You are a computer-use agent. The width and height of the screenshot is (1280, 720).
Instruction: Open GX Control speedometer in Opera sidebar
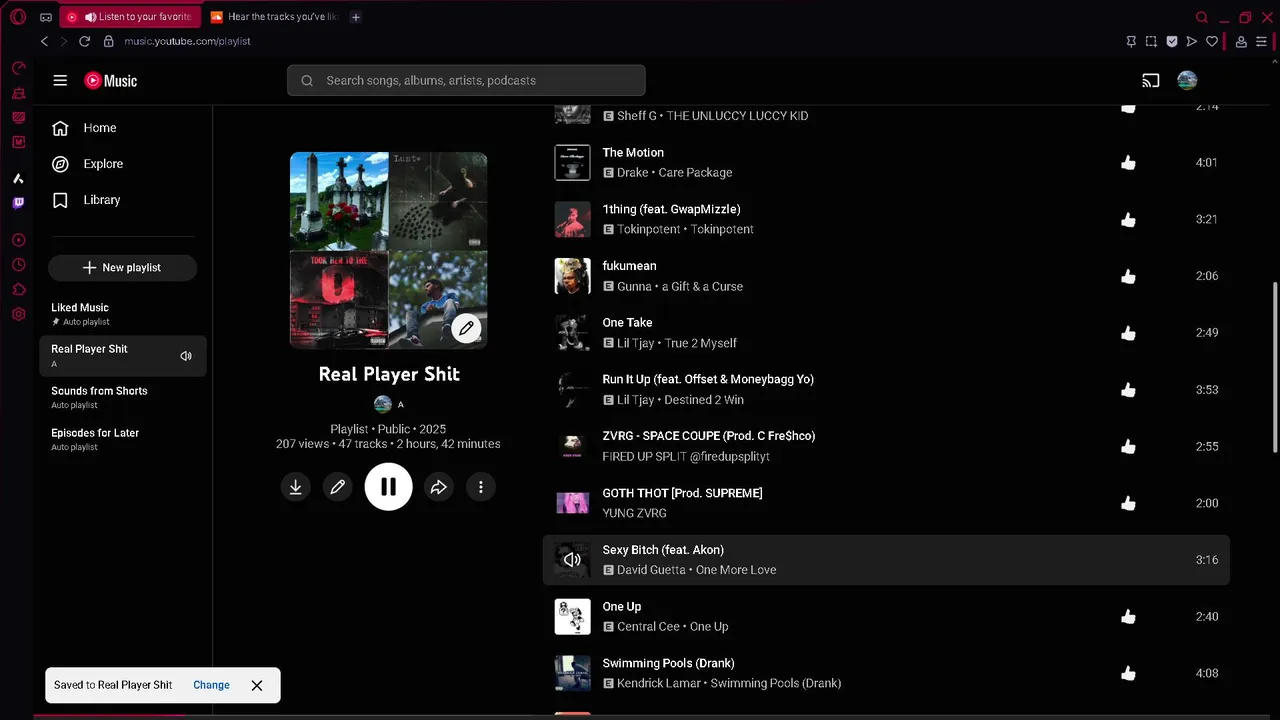coord(18,68)
